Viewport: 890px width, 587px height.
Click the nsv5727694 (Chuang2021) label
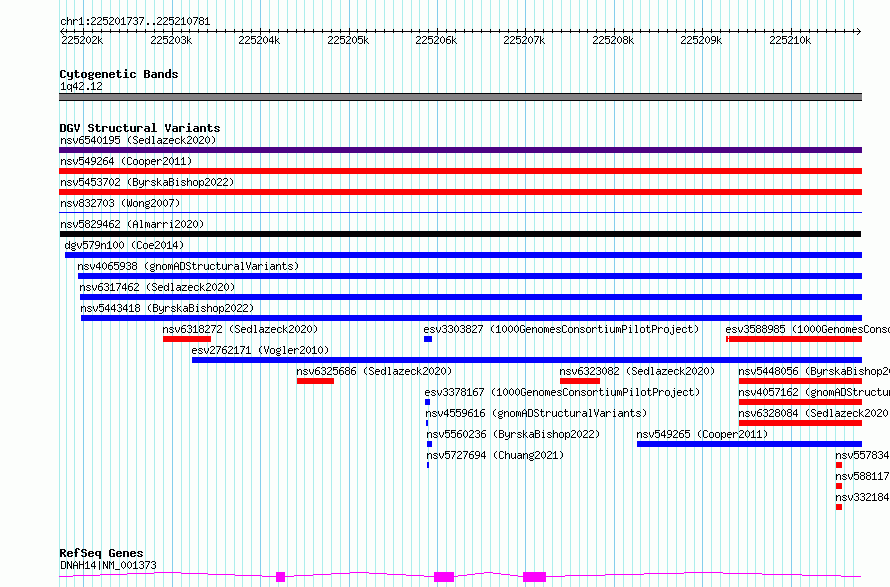495,455
